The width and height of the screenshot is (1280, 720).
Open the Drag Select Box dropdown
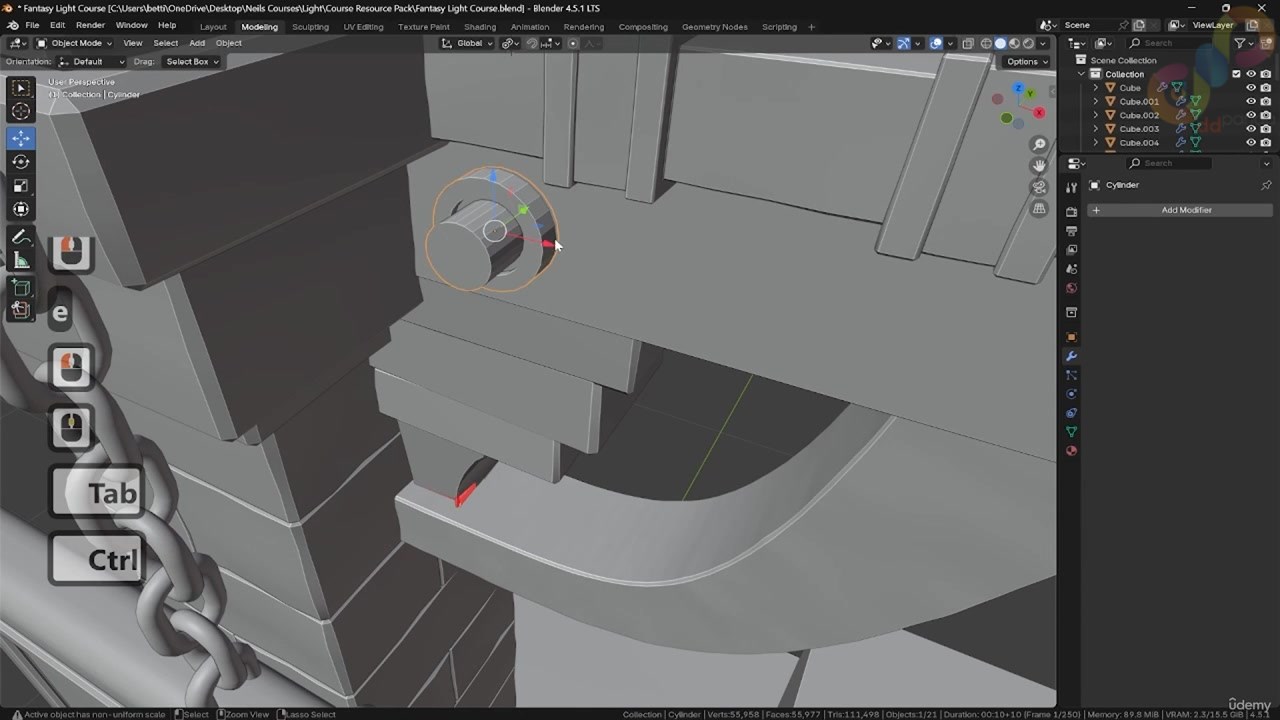pyautogui.click(x=191, y=61)
